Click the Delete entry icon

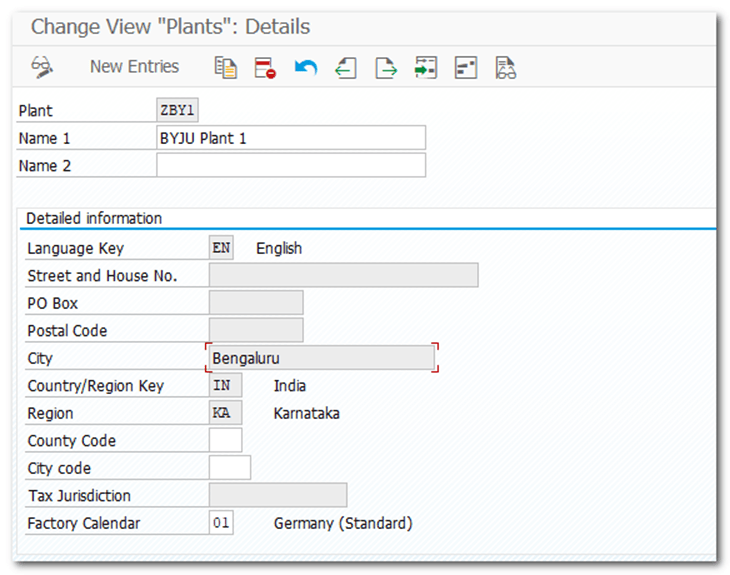(264, 68)
